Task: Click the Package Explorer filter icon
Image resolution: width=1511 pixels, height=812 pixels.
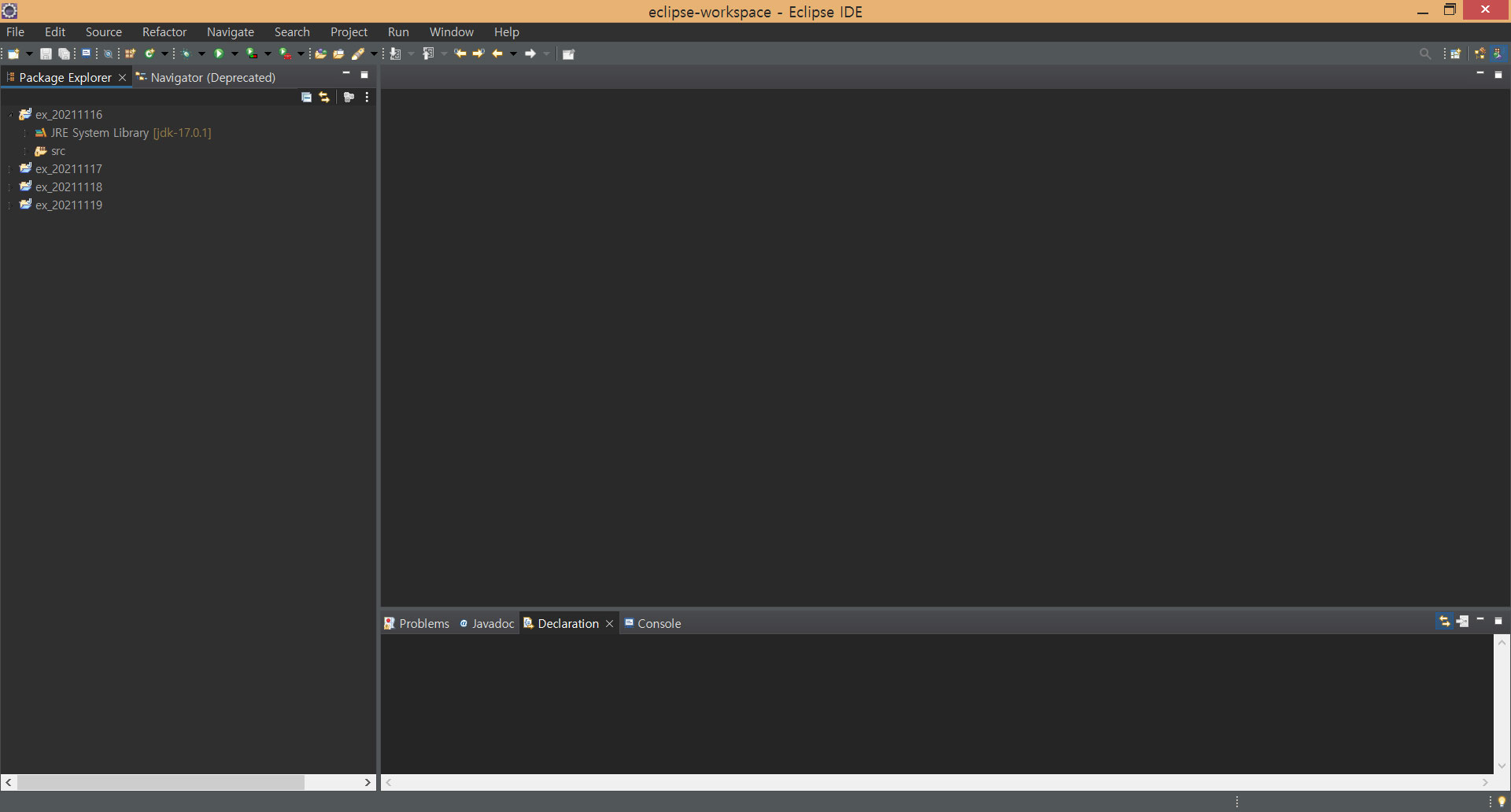Action: (x=349, y=97)
